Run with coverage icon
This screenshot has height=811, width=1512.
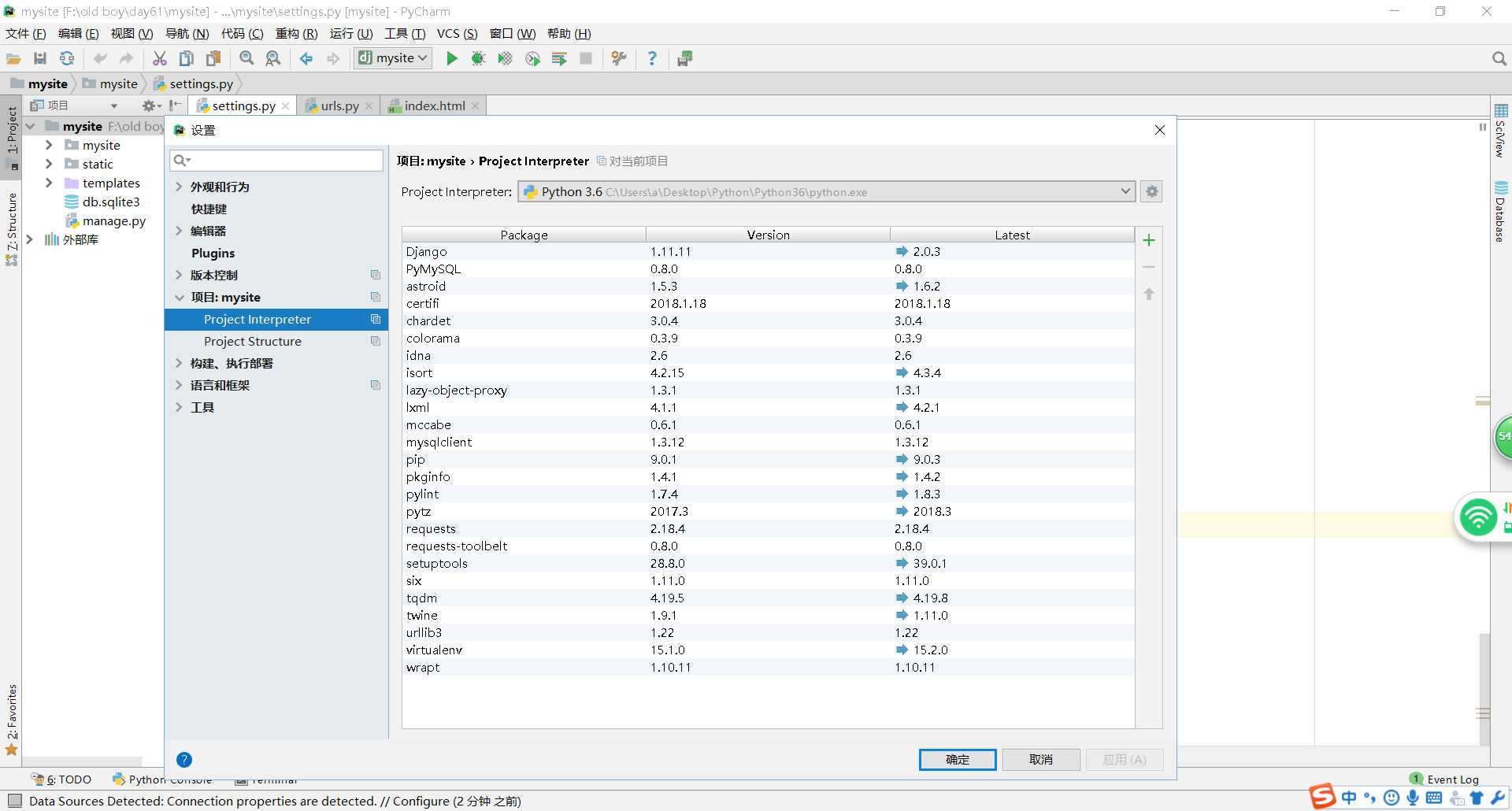point(505,58)
